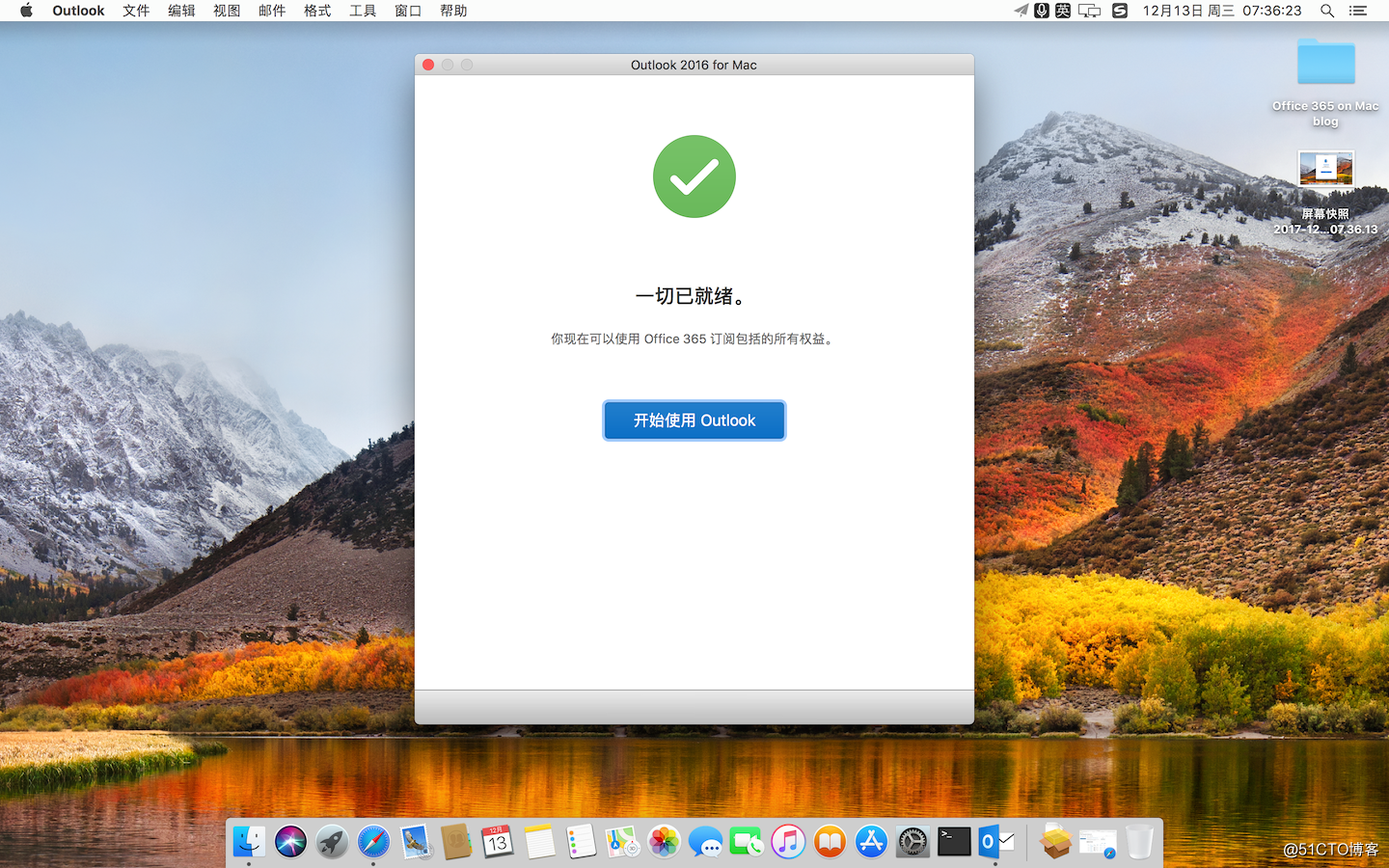
Task: Open Reminders from the Dock
Action: click(581, 842)
